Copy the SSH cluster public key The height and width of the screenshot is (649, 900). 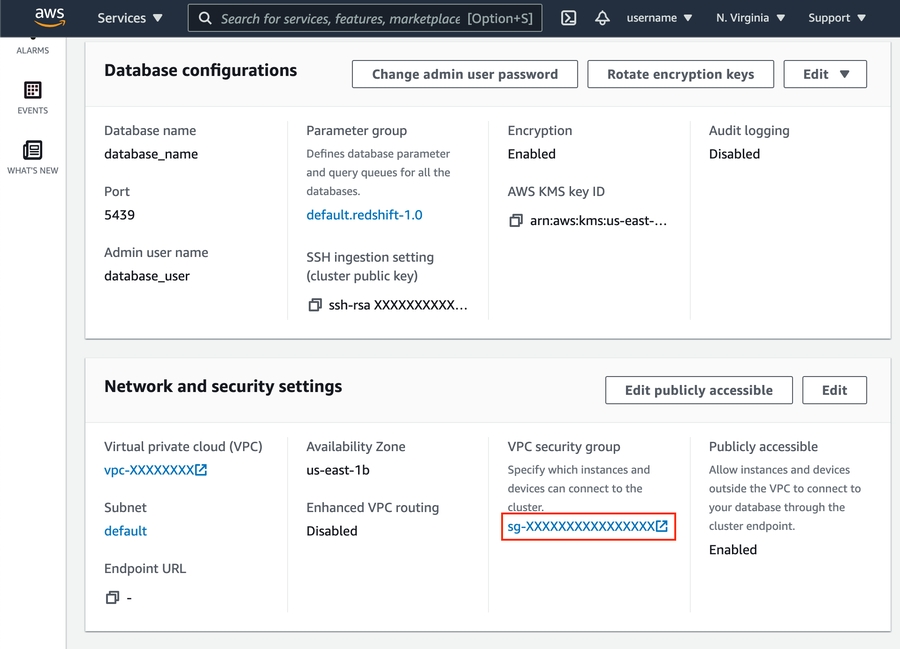[x=315, y=305]
